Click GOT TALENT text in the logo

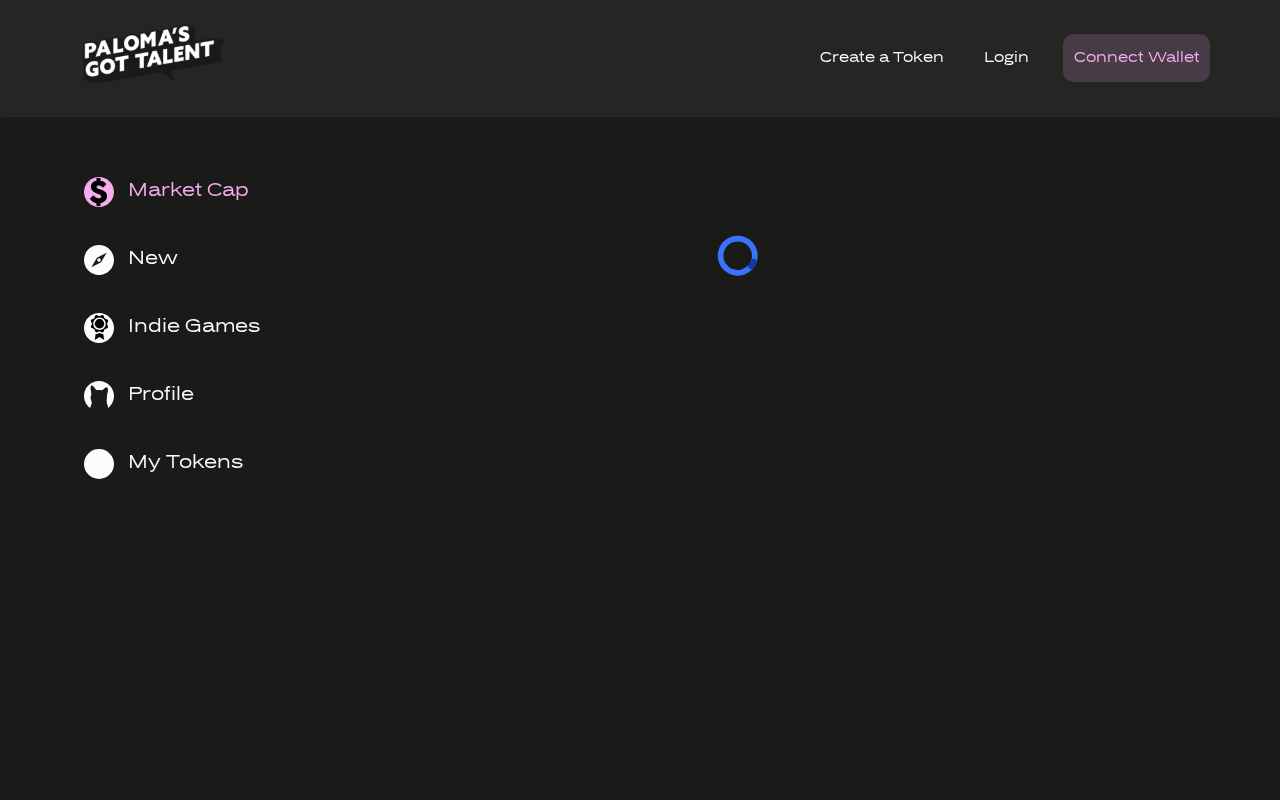coord(150,62)
